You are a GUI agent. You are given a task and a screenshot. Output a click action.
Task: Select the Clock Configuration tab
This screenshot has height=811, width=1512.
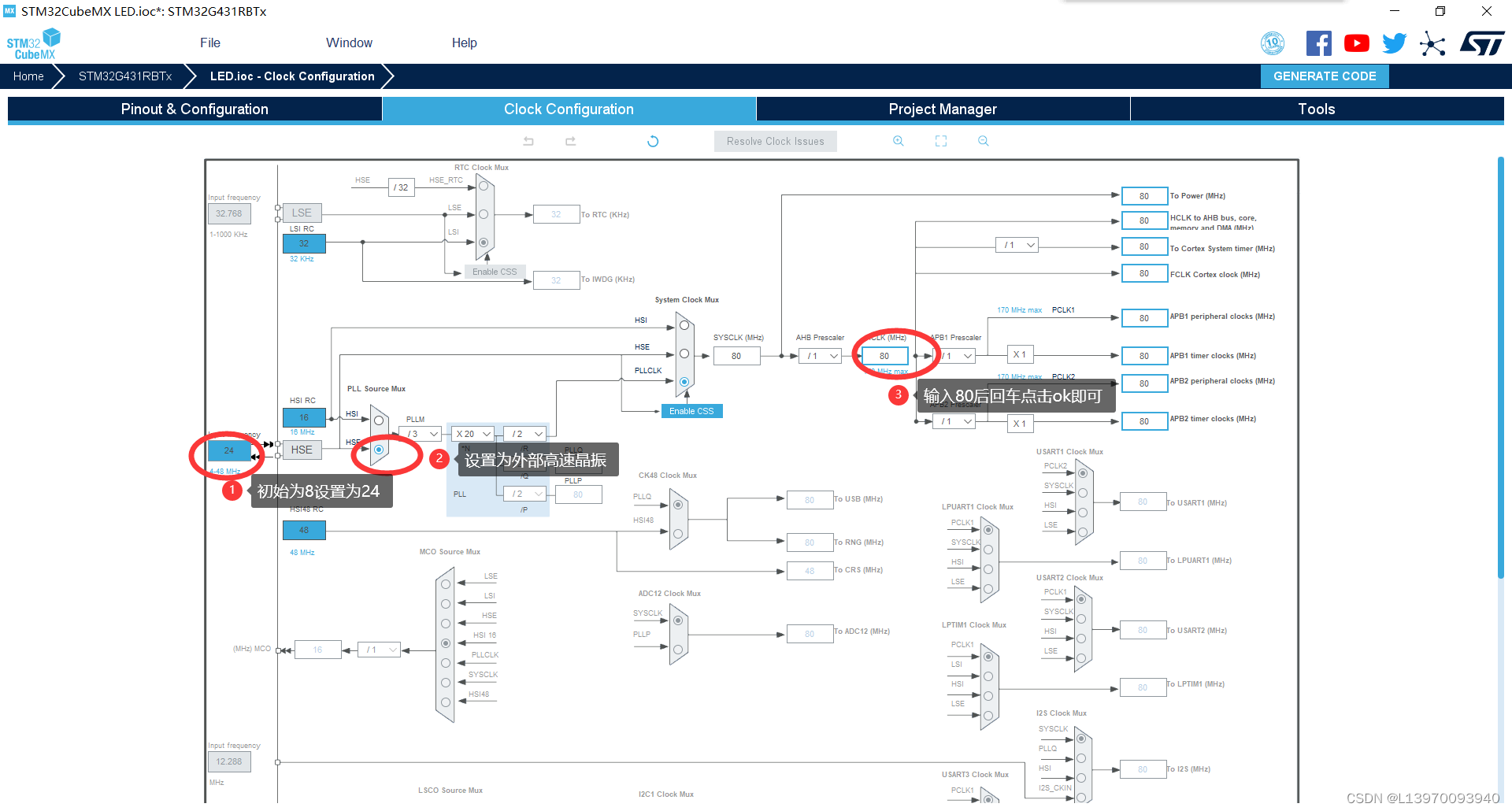point(569,109)
